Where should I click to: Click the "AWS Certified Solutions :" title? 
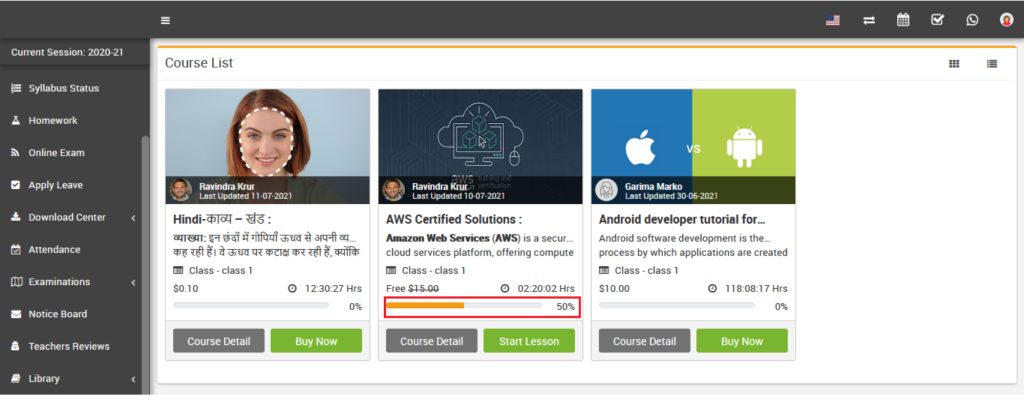[454, 219]
